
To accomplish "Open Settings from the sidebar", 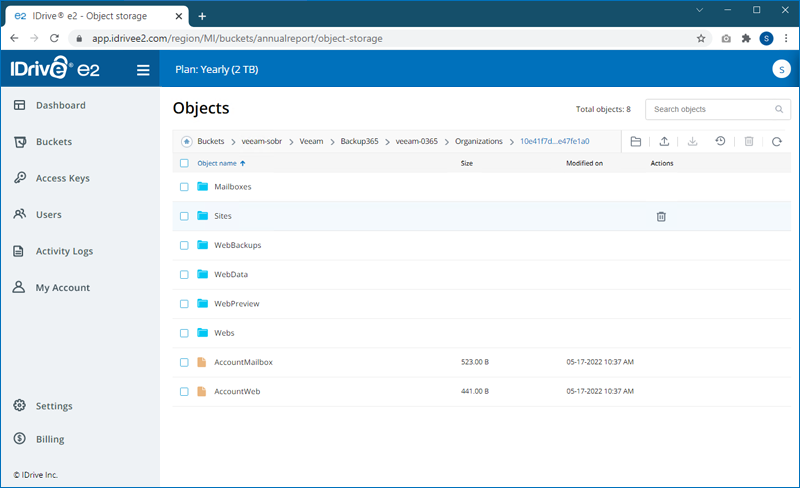I will (x=43, y=406).
